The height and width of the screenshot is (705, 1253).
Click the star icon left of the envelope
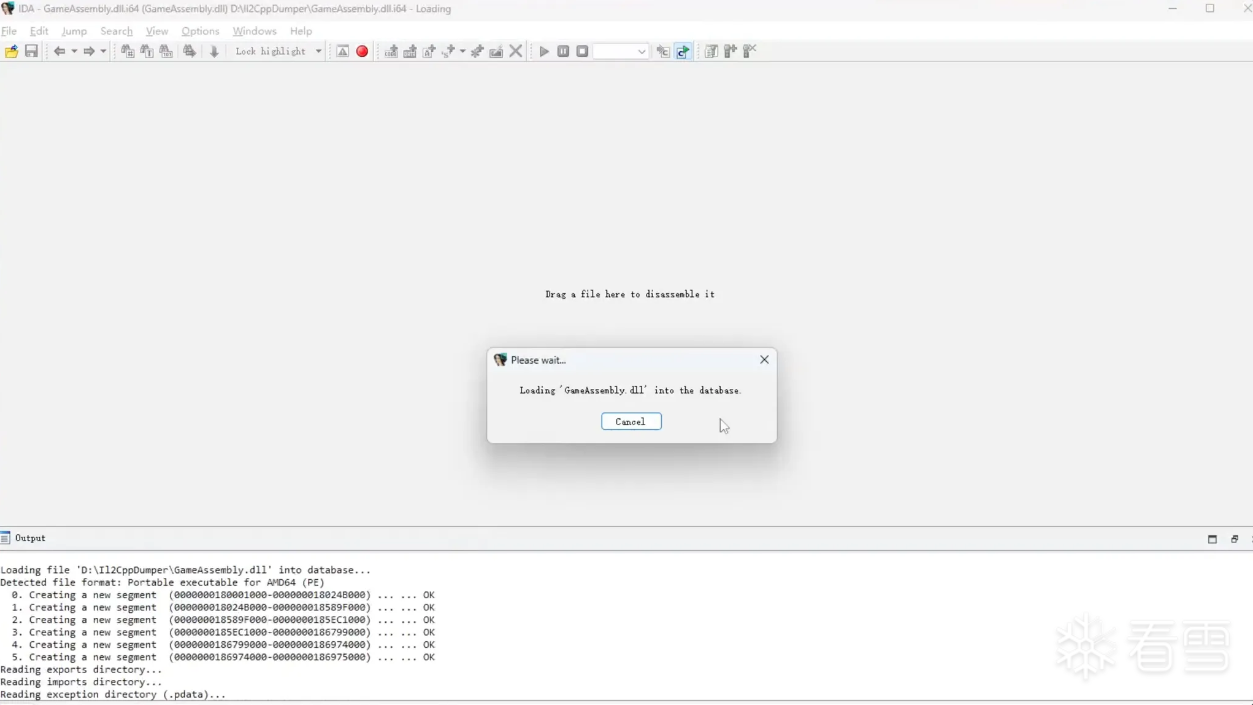tap(477, 51)
